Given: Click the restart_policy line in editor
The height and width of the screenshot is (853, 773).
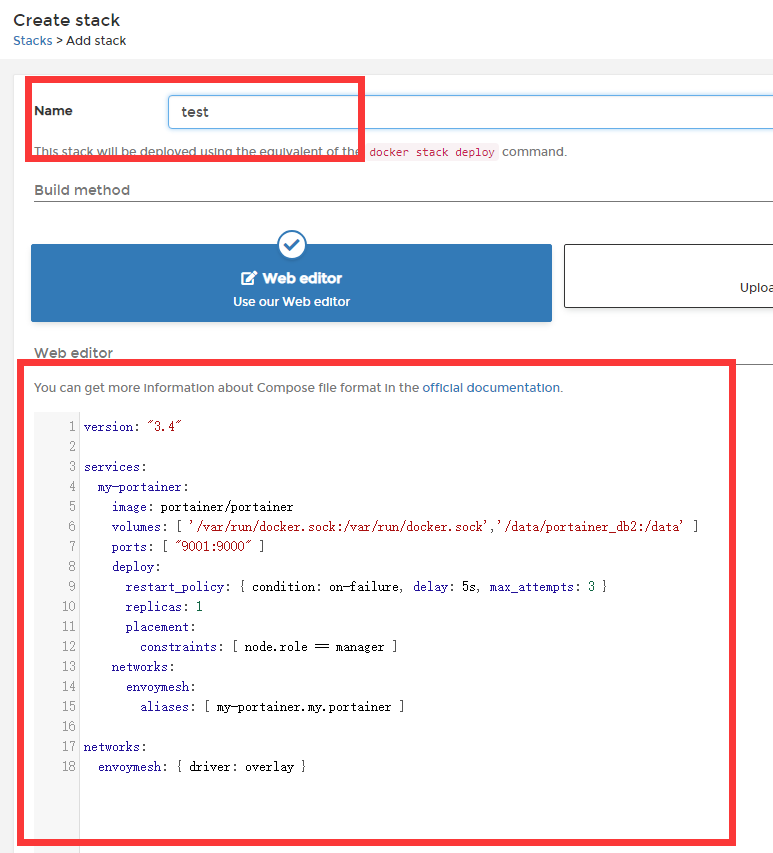Looking at the screenshot, I should [366, 586].
